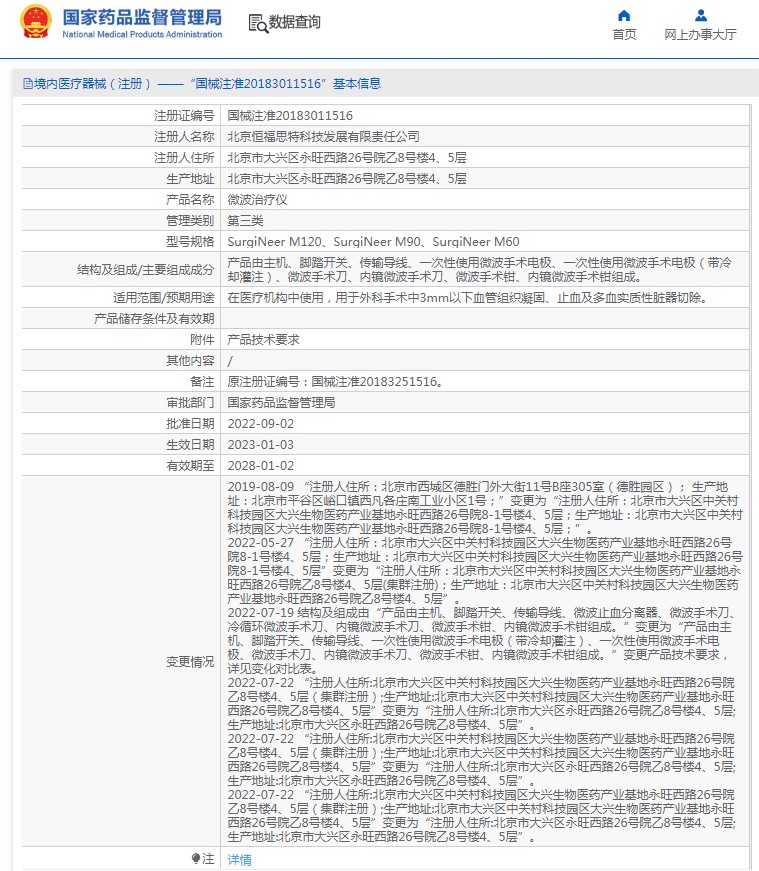Click the 生效日期 label
759x871 pixels.
tap(190, 445)
